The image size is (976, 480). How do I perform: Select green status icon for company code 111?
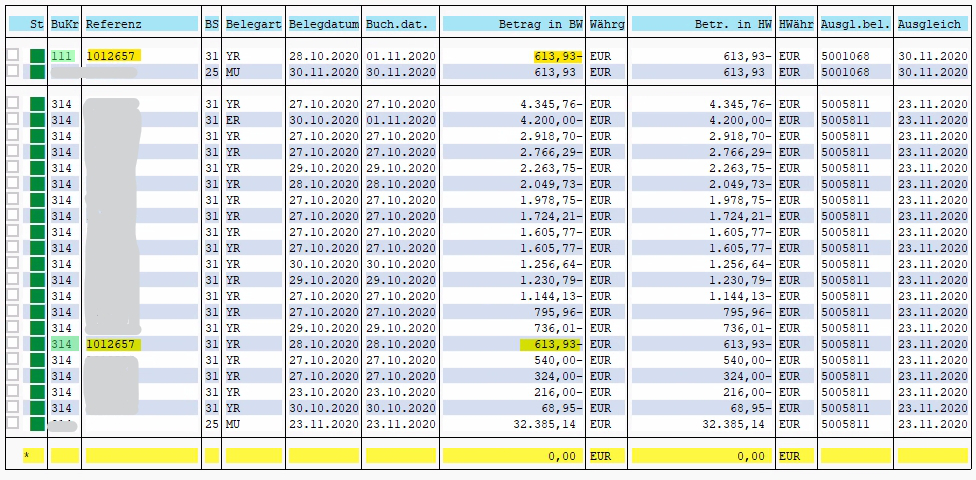pyautogui.click(x=38, y=56)
